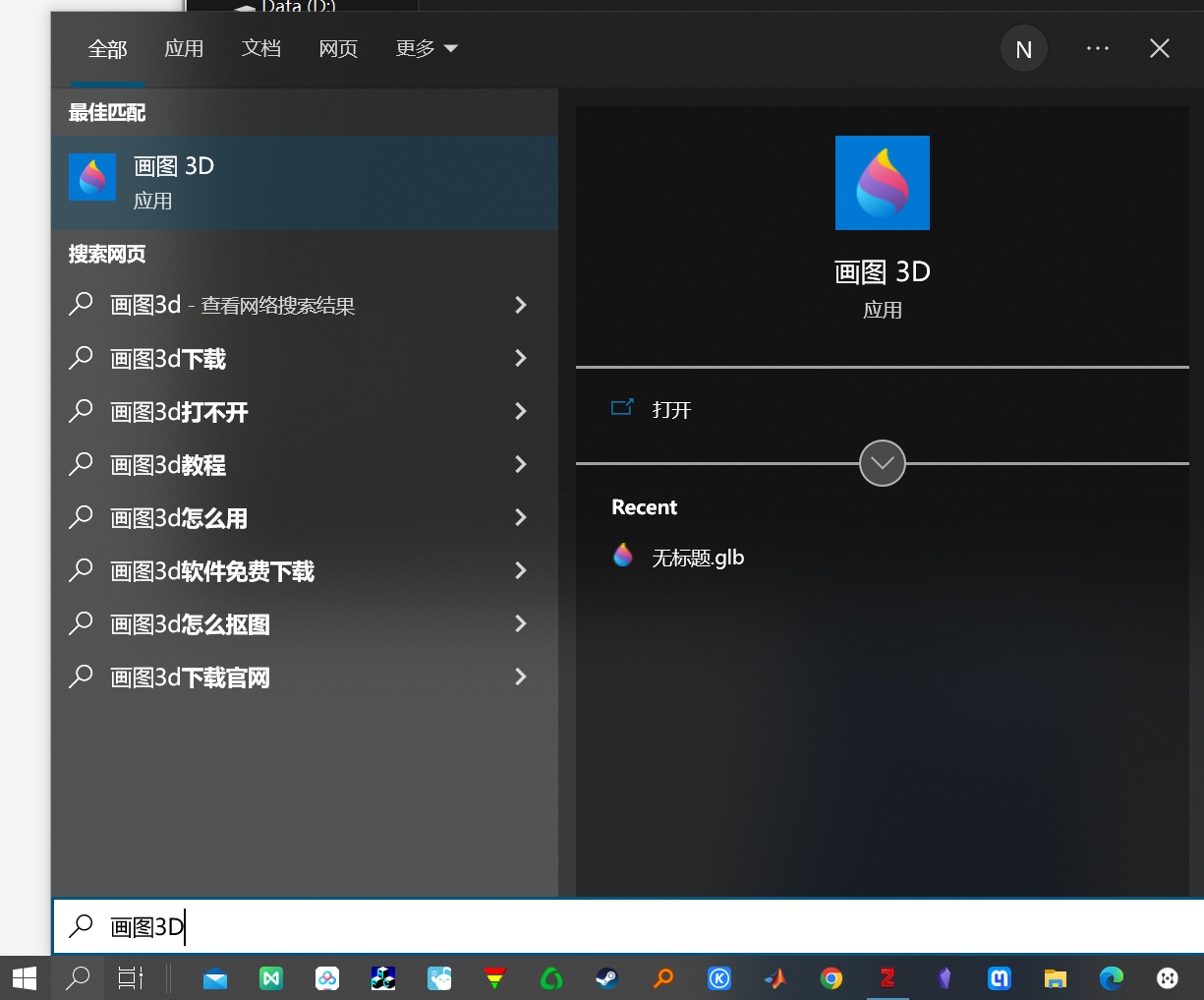Image resolution: width=1204 pixels, height=1000 pixels.
Task: Click the 无标题.glb file icon
Action: point(623,556)
